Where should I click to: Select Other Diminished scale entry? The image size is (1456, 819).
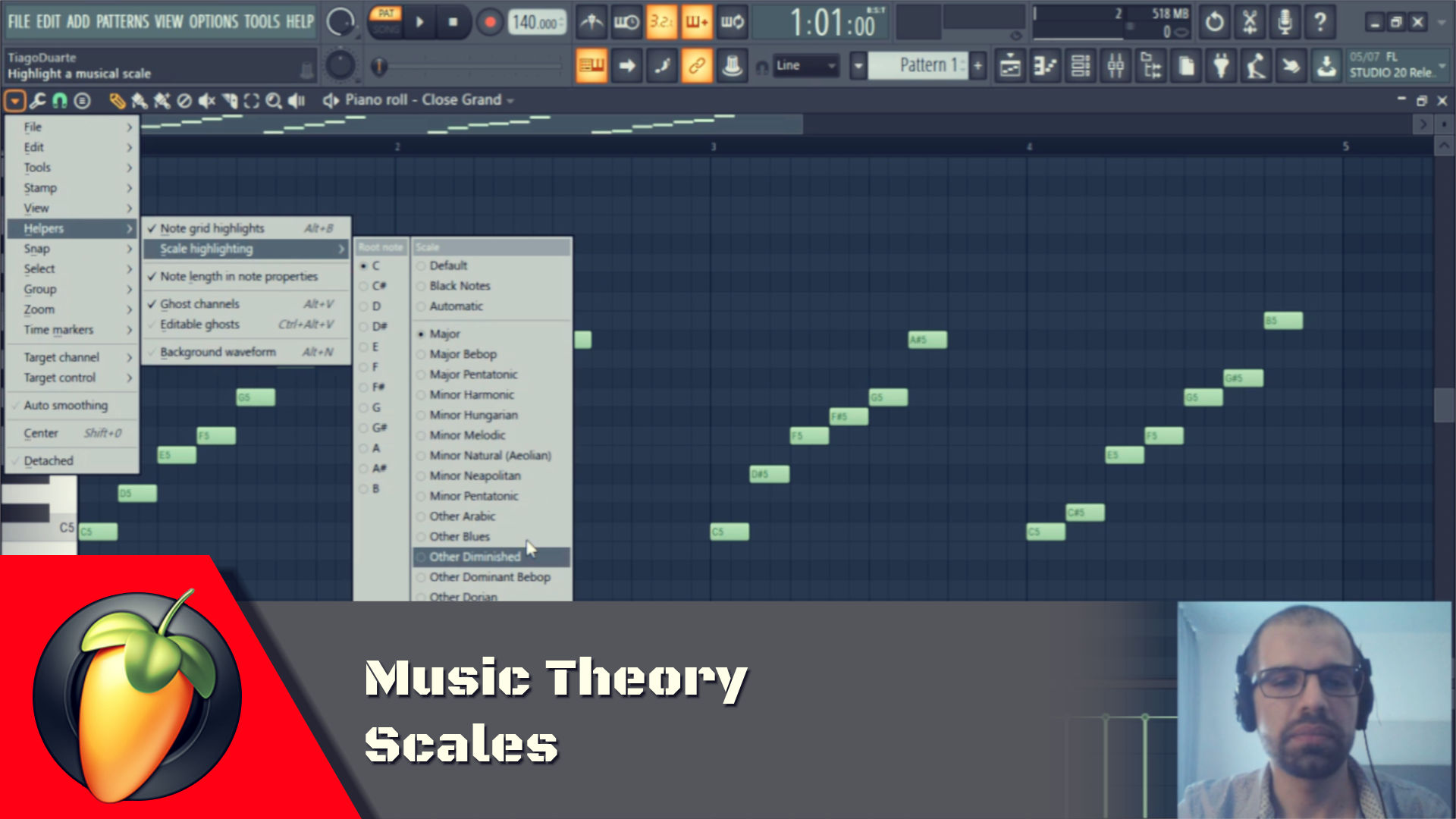point(491,557)
